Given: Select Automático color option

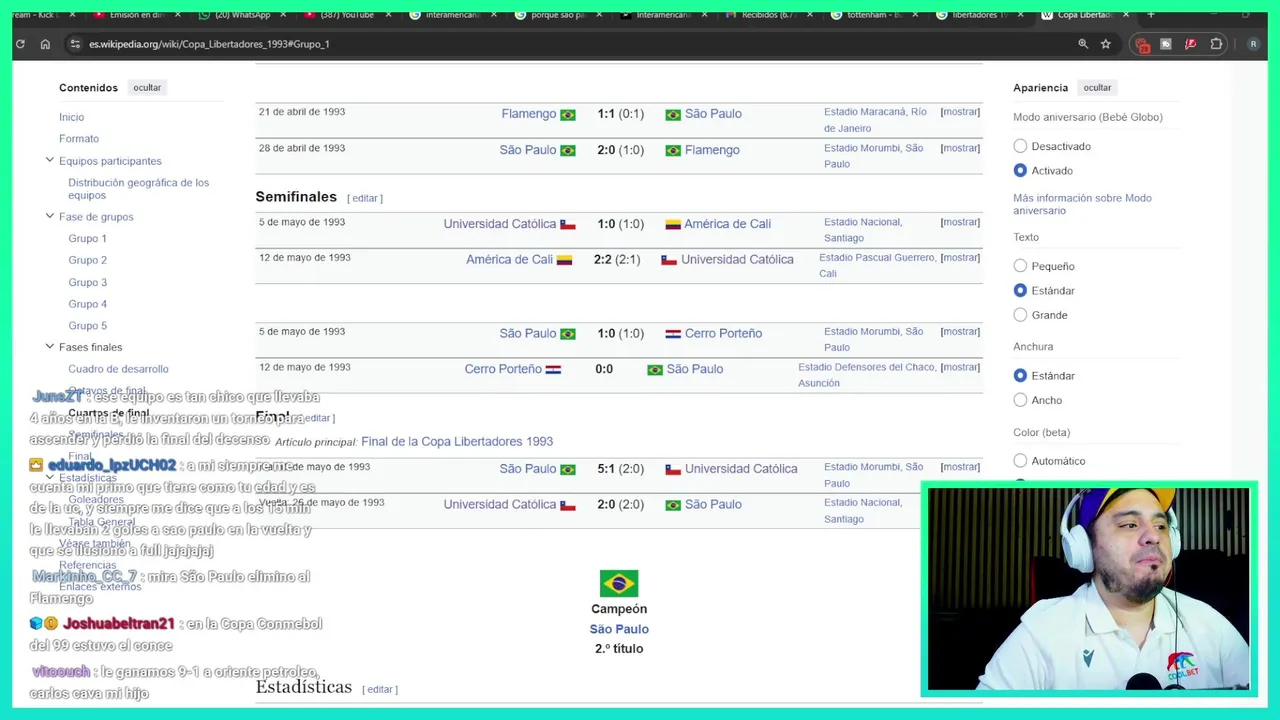Looking at the screenshot, I should (x=1020, y=461).
